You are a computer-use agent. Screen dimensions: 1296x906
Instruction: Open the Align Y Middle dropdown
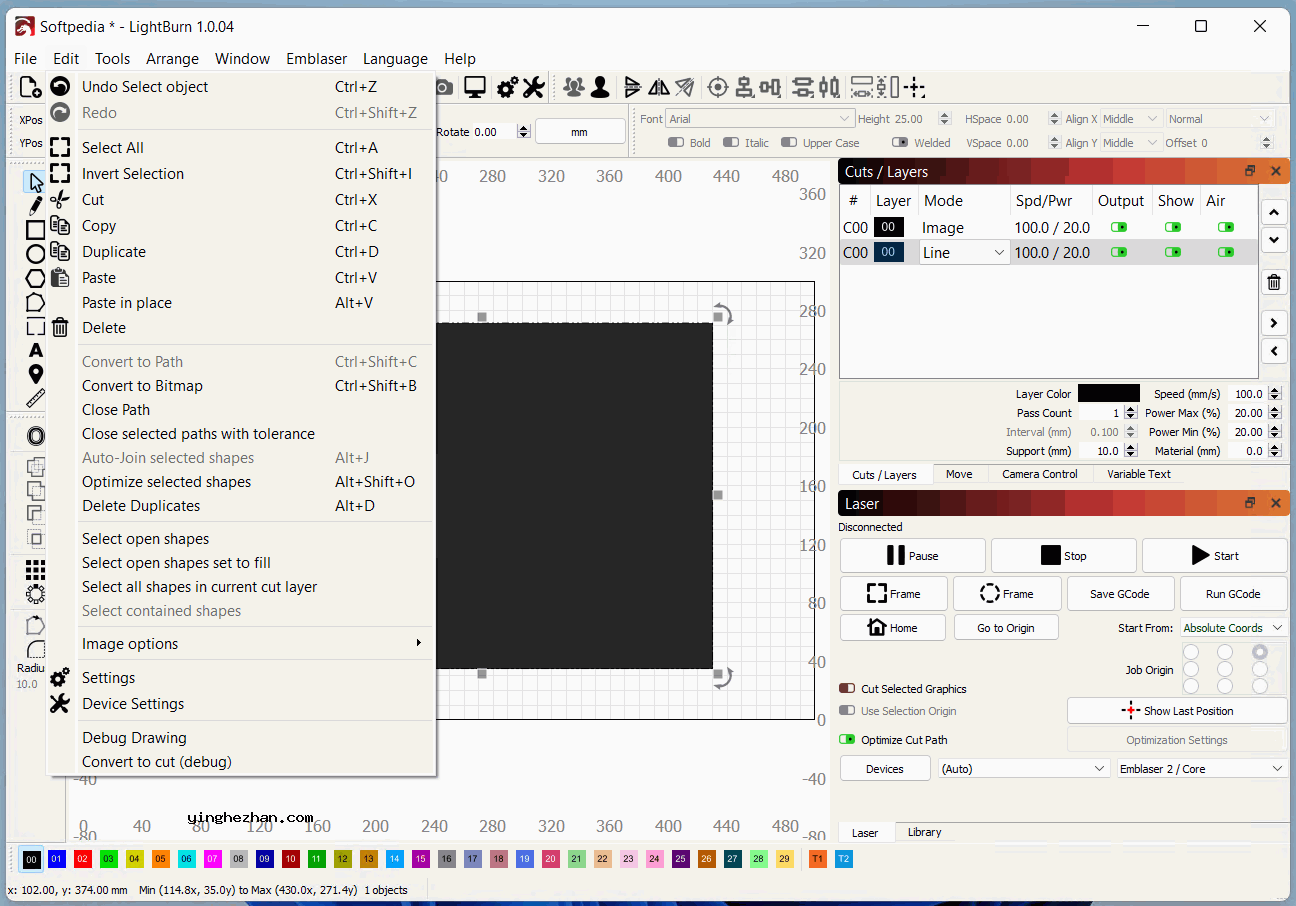(1131, 143)
